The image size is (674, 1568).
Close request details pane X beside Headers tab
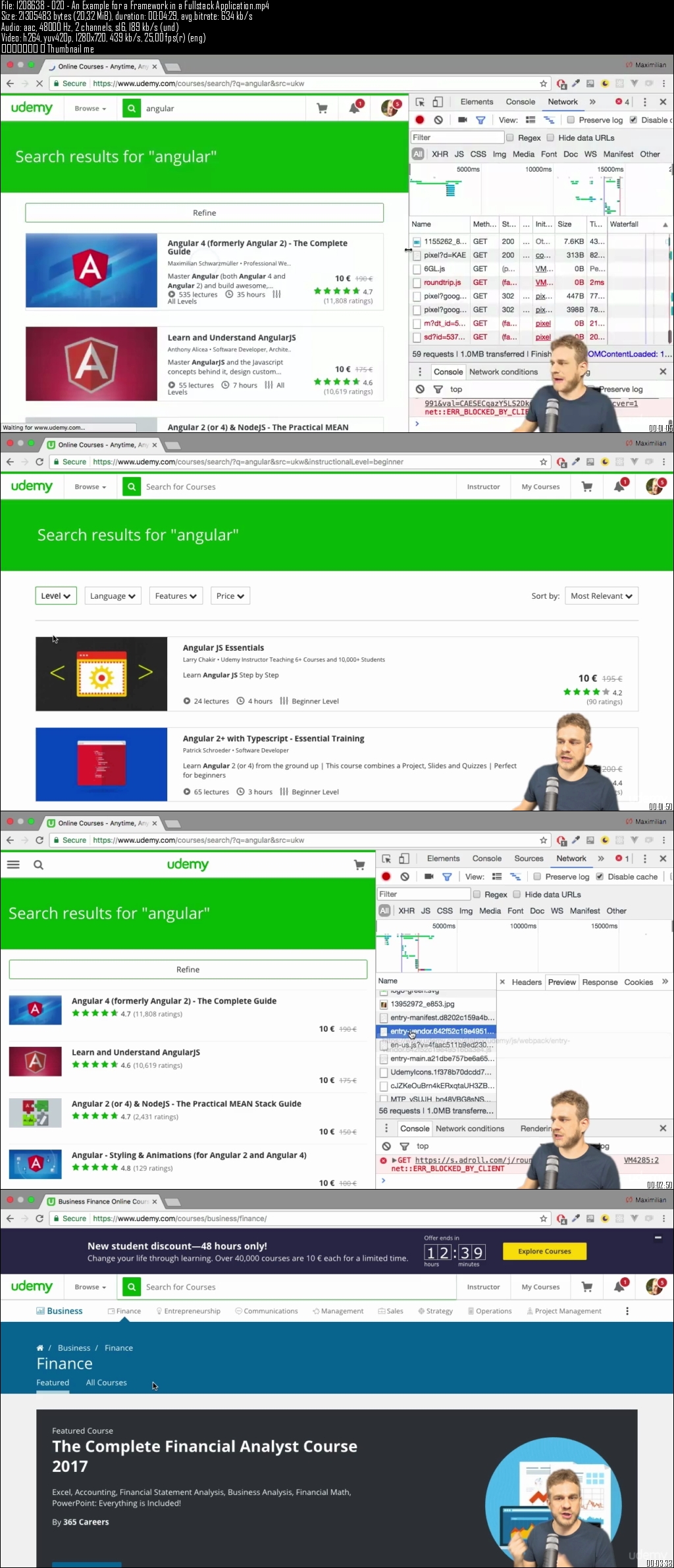point(502,982)
